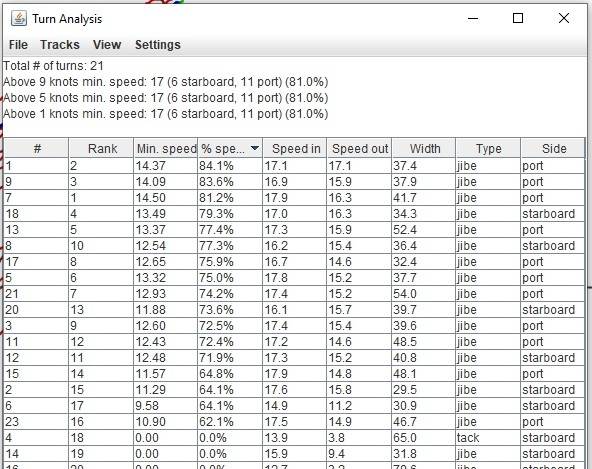The image size is (592, 469).
Task: Minimize the Turn Analysis window
Action: pyautogui.click(x=473, y=18)
